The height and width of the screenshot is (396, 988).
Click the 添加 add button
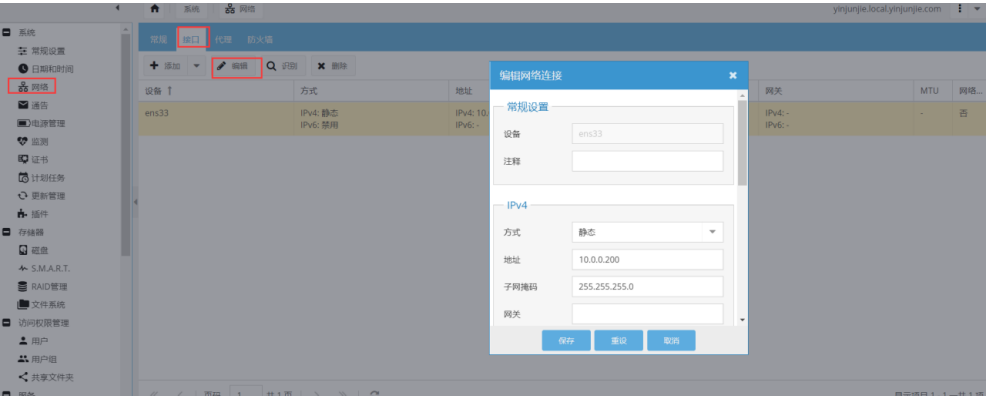click(x=165, y=66)
